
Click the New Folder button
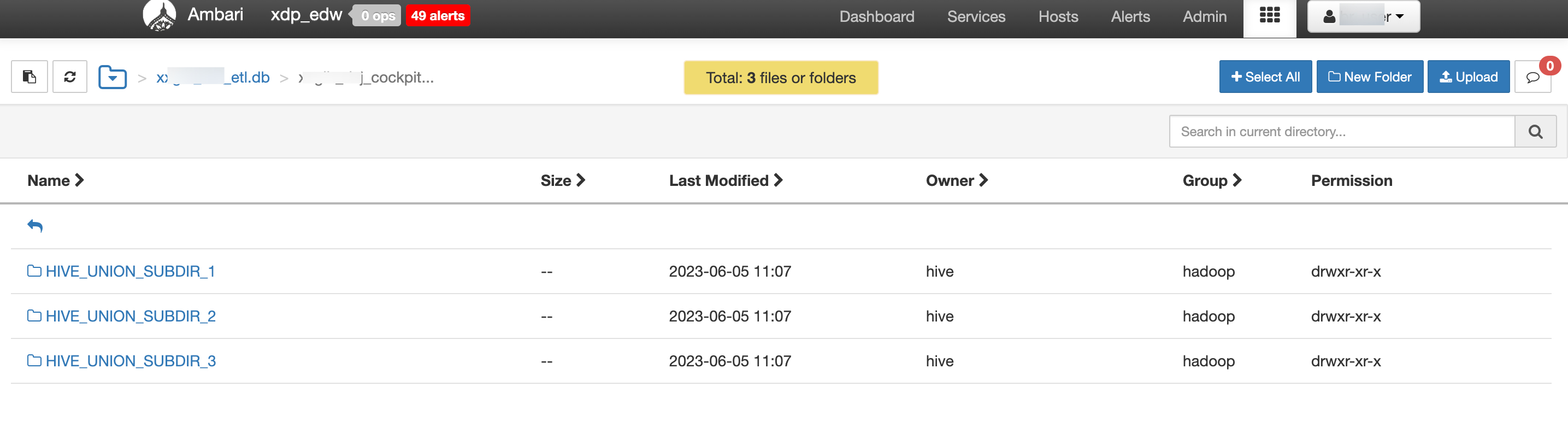pos(1370,77)
